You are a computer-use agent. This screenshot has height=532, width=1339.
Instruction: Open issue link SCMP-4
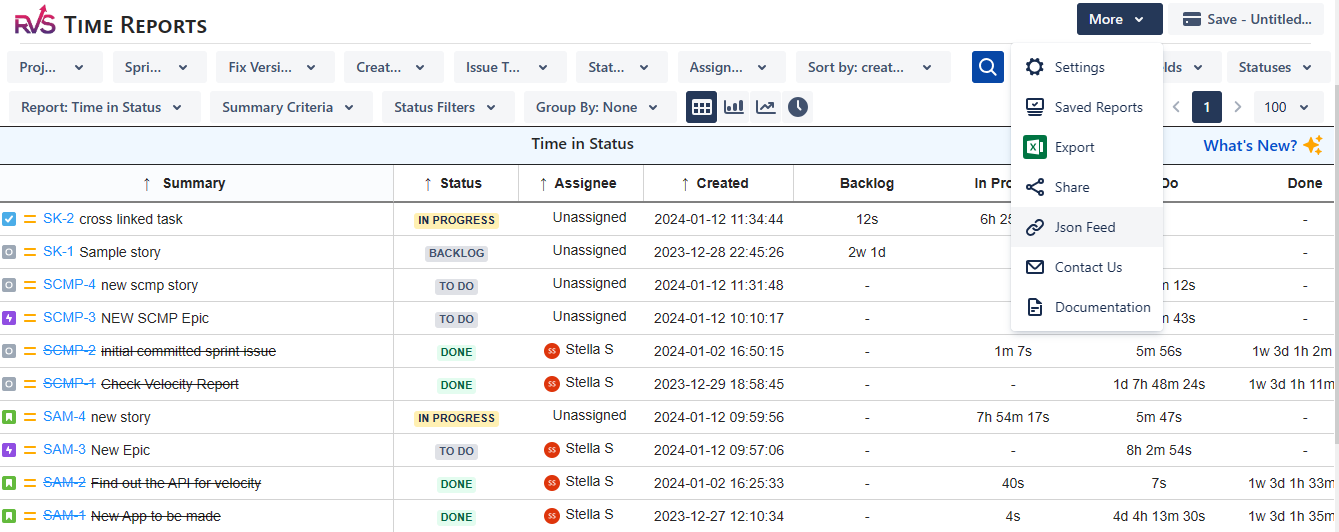click(x=69, y=285)
